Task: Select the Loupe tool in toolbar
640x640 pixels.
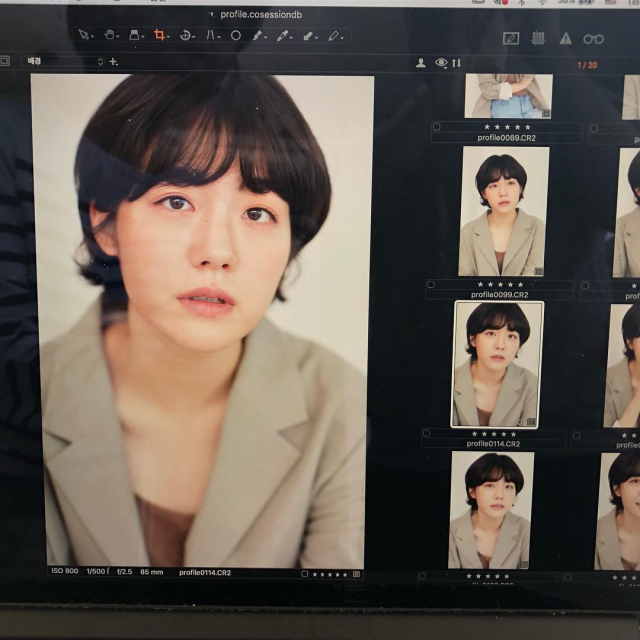Action: click(136, 35)
